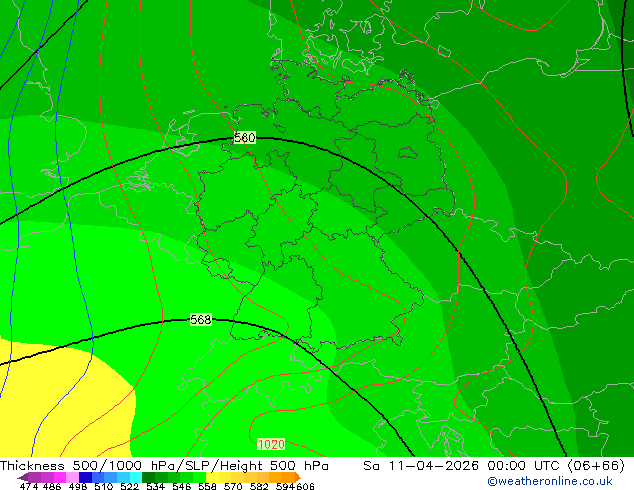Image resolution: width=634 pixels, height=490 pixels.
Task: Click the 568 contour label
Action: tap(201, 320)
